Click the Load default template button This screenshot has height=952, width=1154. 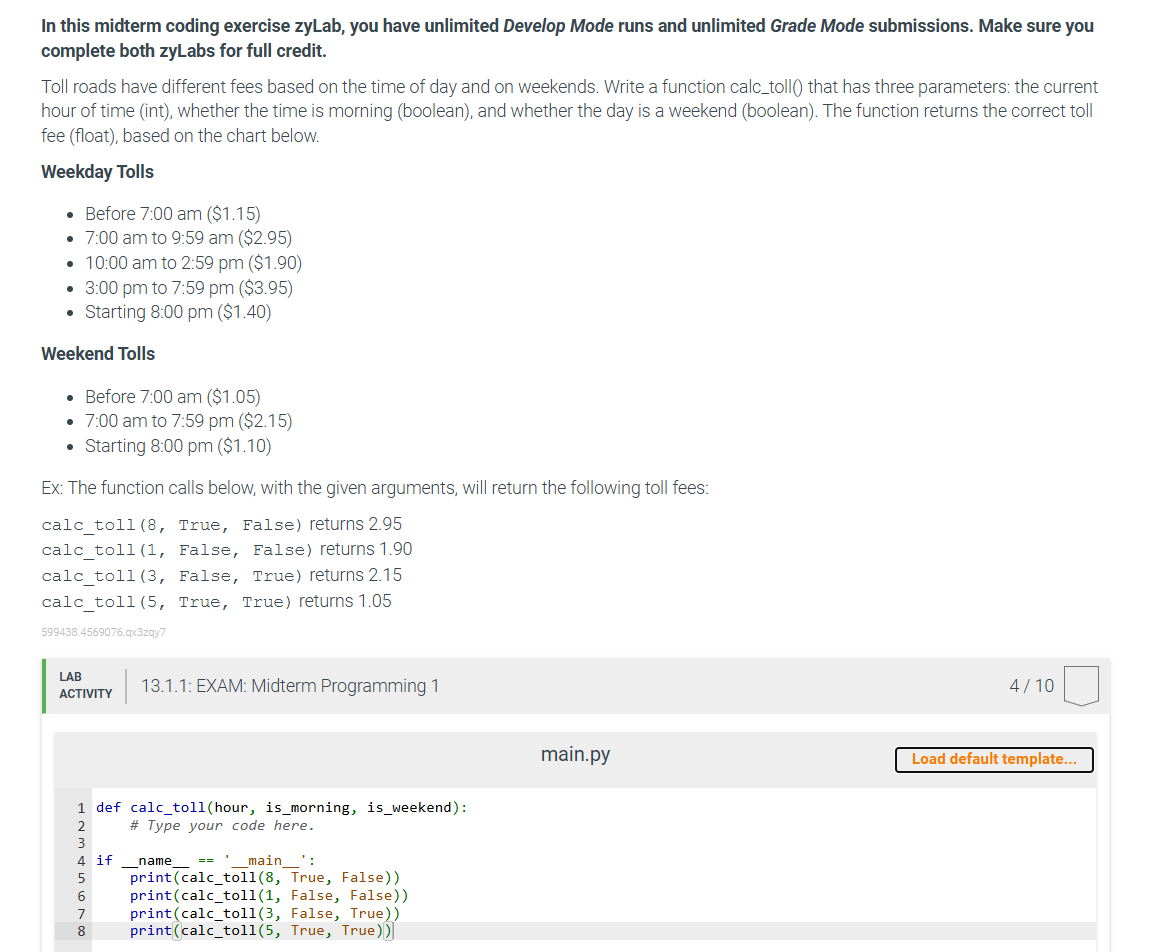click(994, 759)
